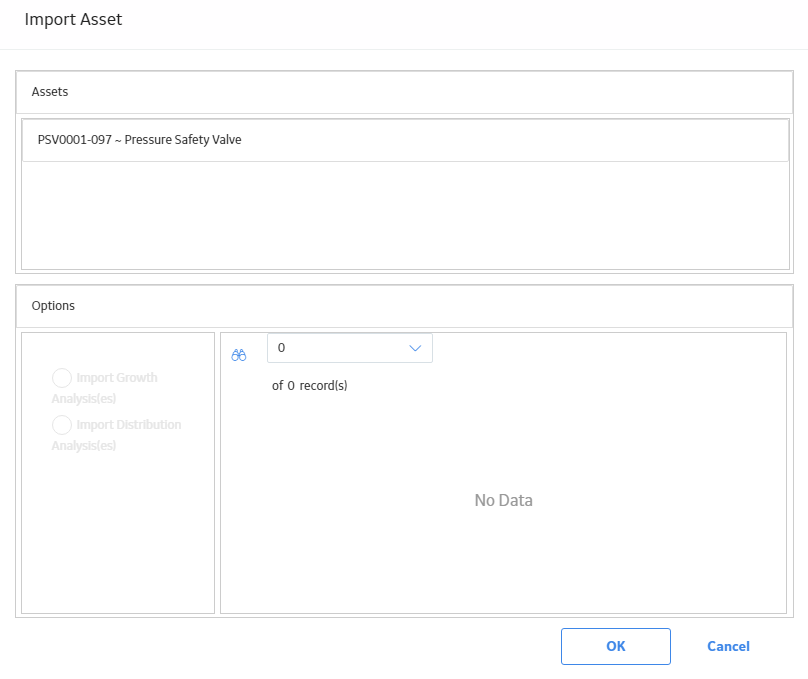This screenshot has height=679, width=808.
Task: Click the chevron arrow in records dropdown
Action: click(415, 348)
